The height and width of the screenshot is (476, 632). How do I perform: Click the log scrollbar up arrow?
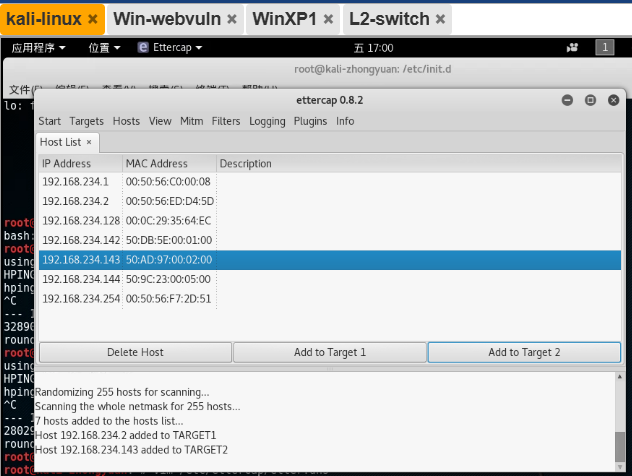click(620, 377)
